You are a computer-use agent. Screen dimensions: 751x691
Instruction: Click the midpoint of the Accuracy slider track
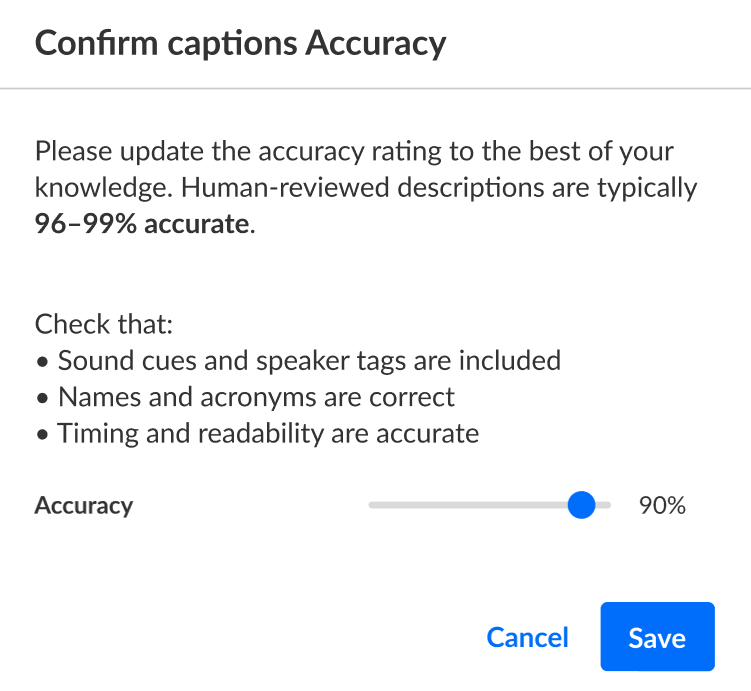coord(490,505)
